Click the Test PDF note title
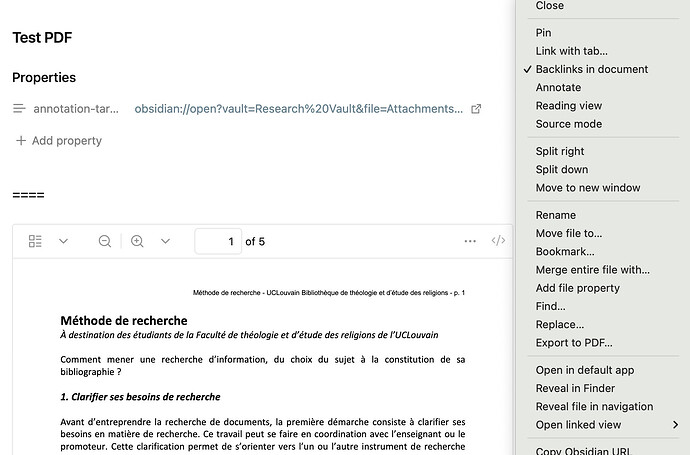The image size is (690, 455). tap(42, 37)
